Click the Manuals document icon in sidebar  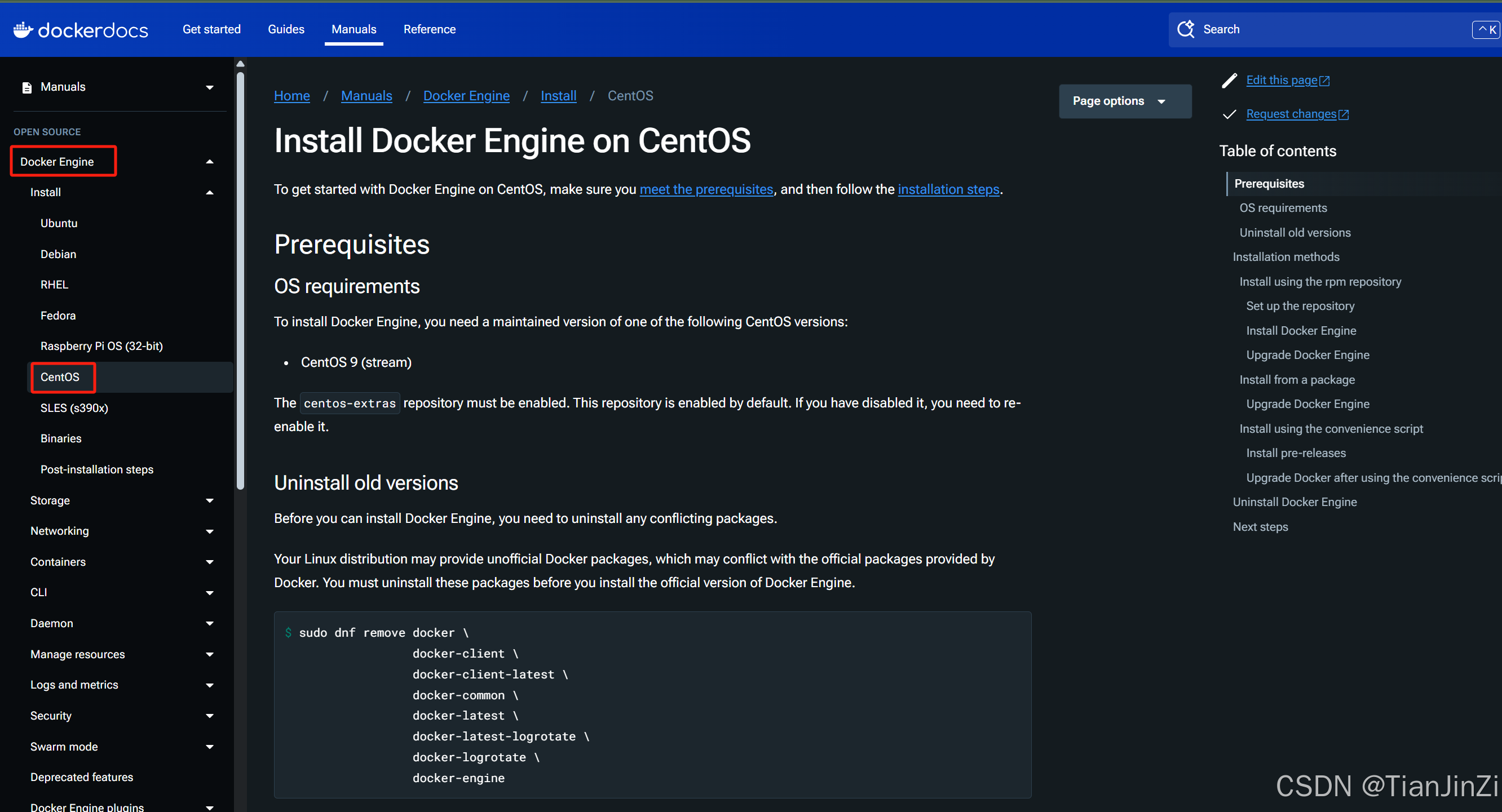[27, 87]
